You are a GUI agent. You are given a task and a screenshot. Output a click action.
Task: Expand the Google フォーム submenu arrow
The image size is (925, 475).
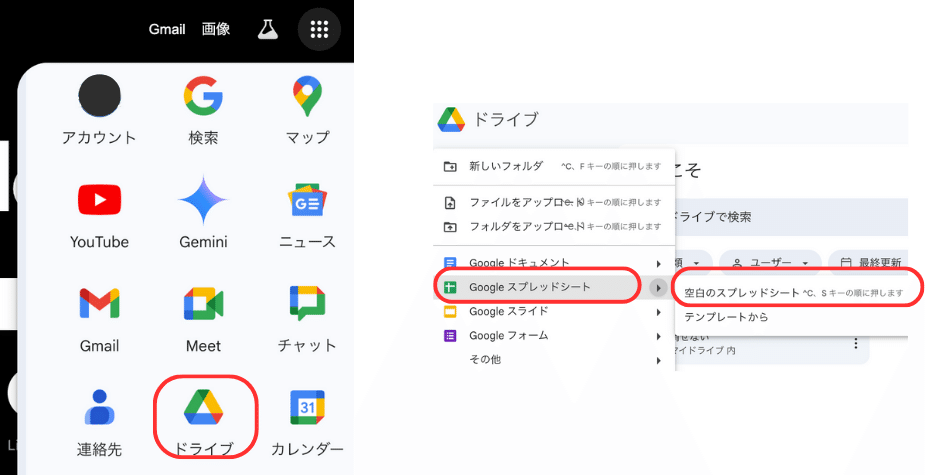tap(658, 337)
